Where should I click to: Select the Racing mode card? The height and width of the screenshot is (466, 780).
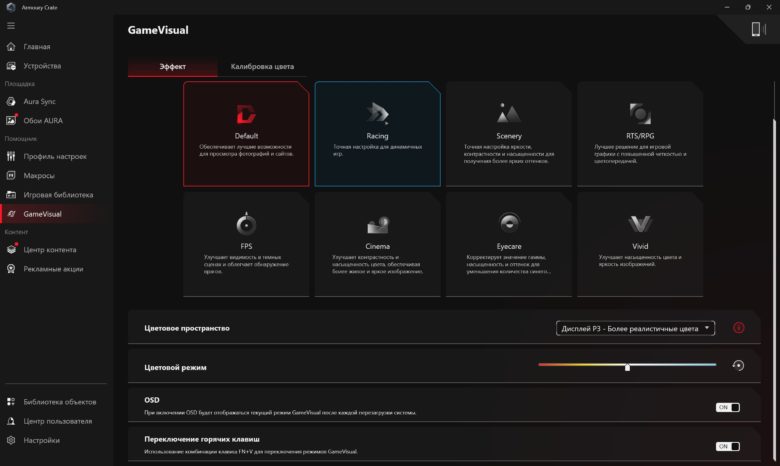377,134
